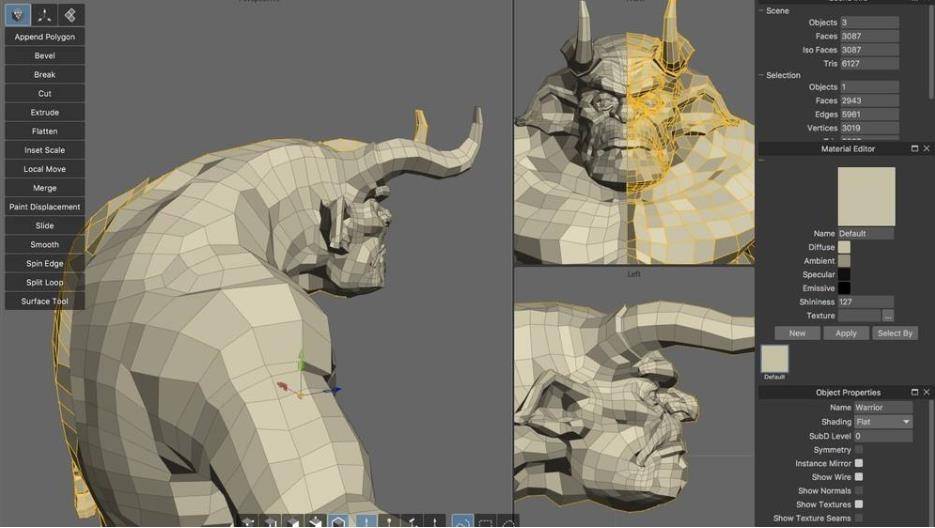Use the Extrude tool

coord(45,112)
